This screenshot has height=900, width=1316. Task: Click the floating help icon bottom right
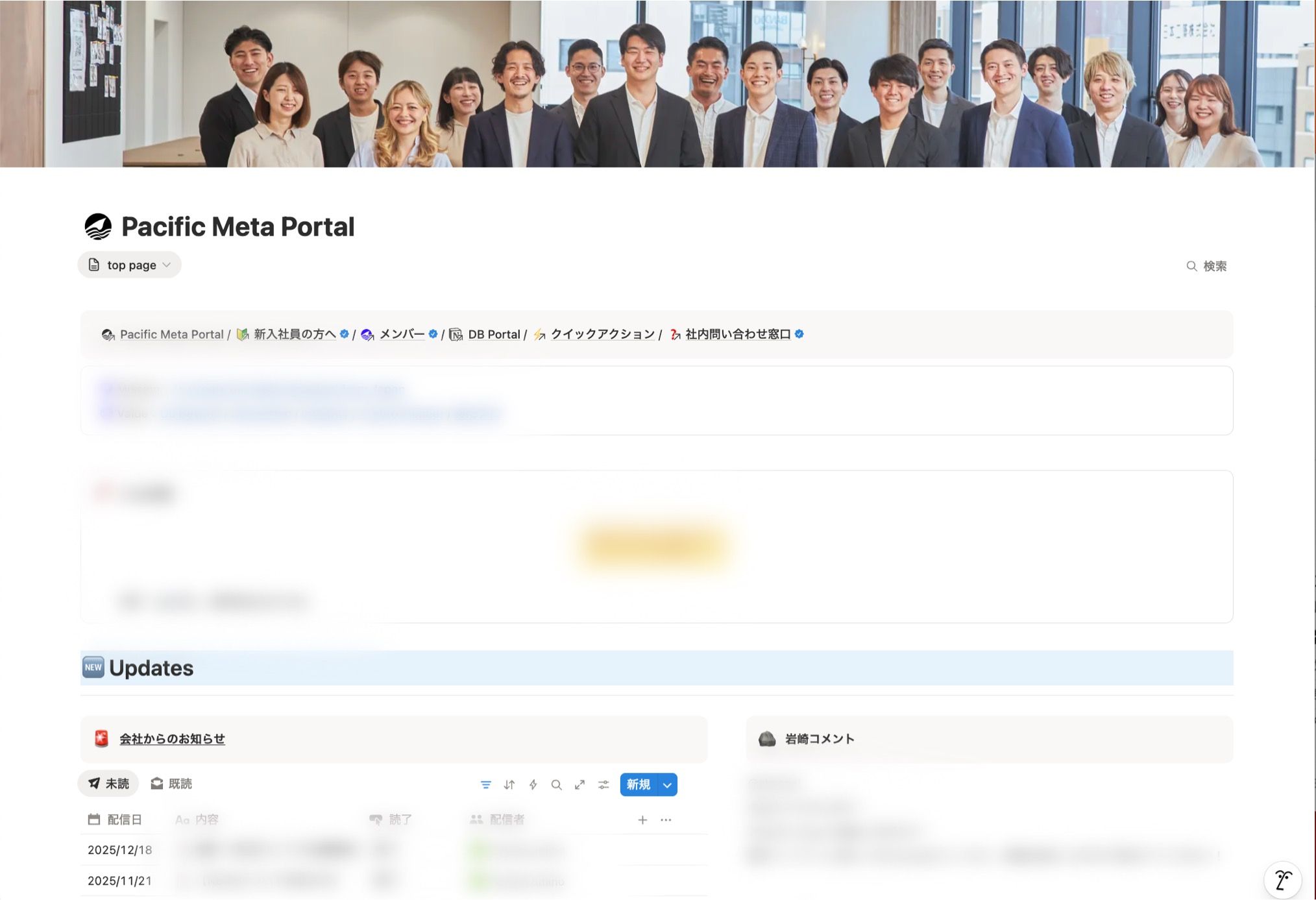(1282, 880)
